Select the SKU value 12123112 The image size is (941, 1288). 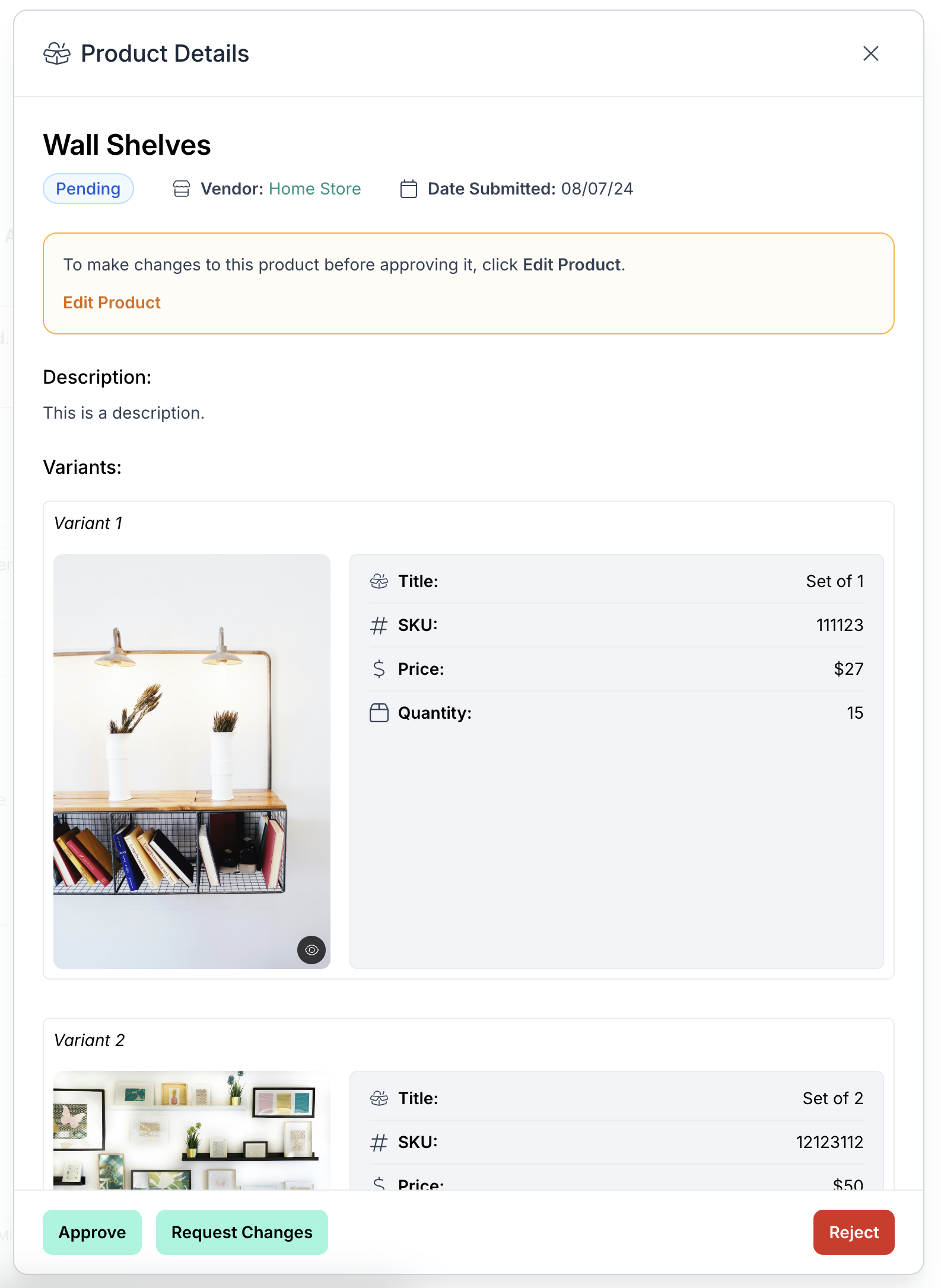(829, 1142)
